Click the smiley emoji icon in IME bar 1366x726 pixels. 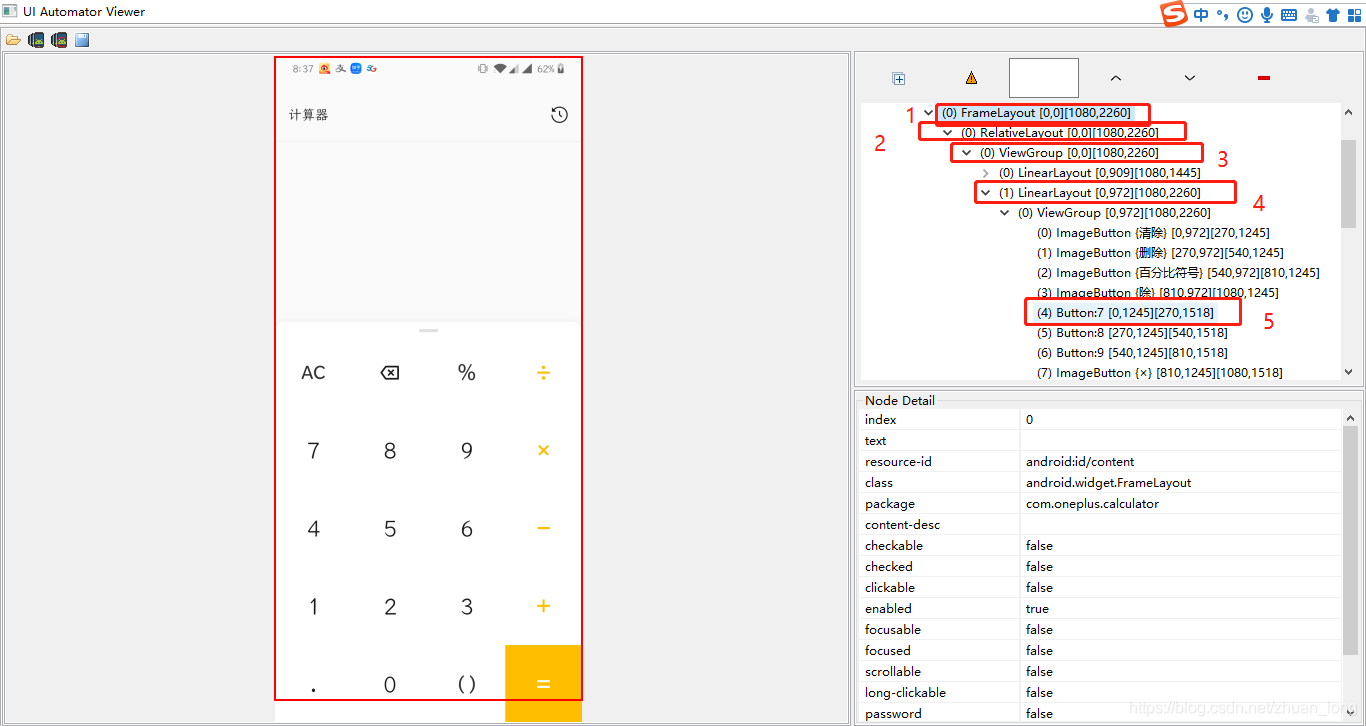click(1245, 15)
